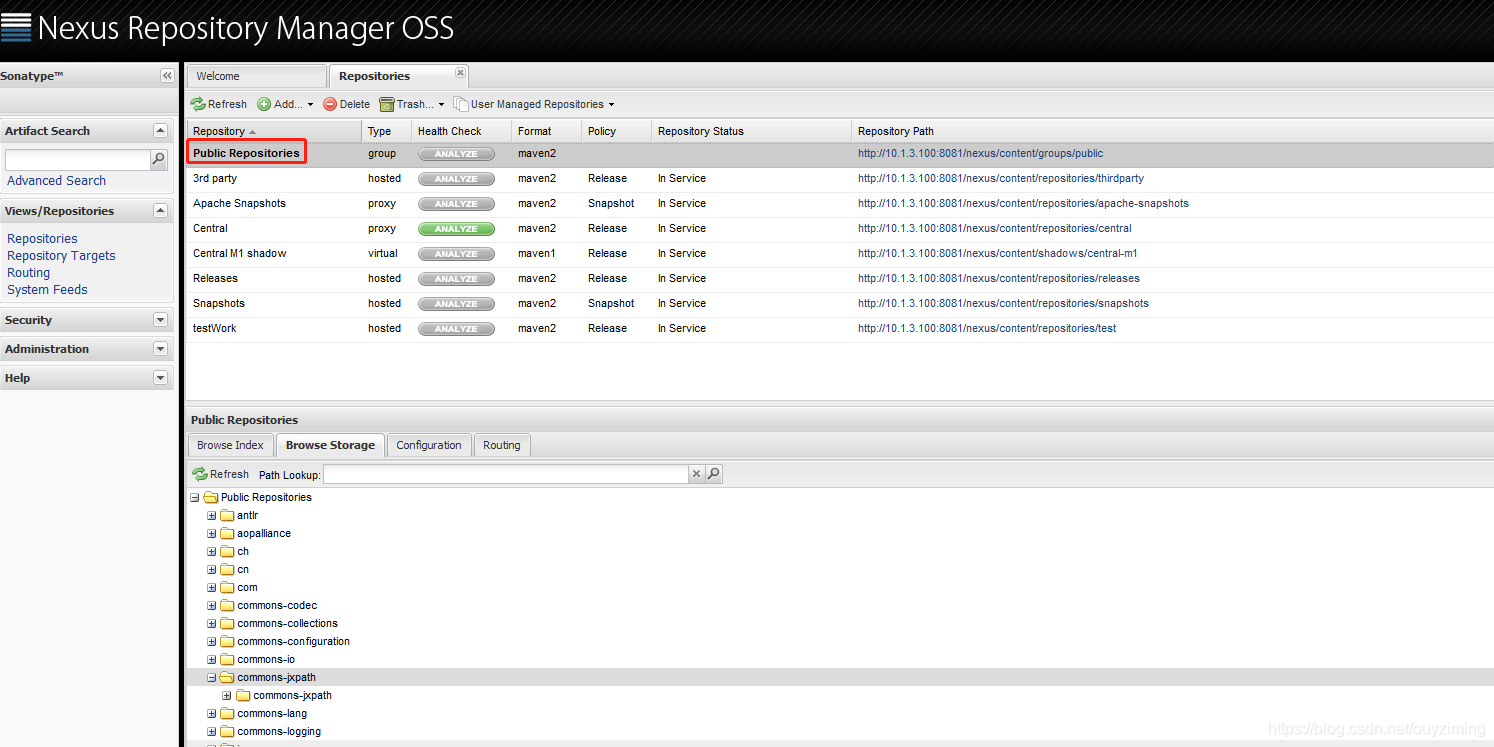
Task: Close the Repositories tab with its X
Action: pos(460,72)
